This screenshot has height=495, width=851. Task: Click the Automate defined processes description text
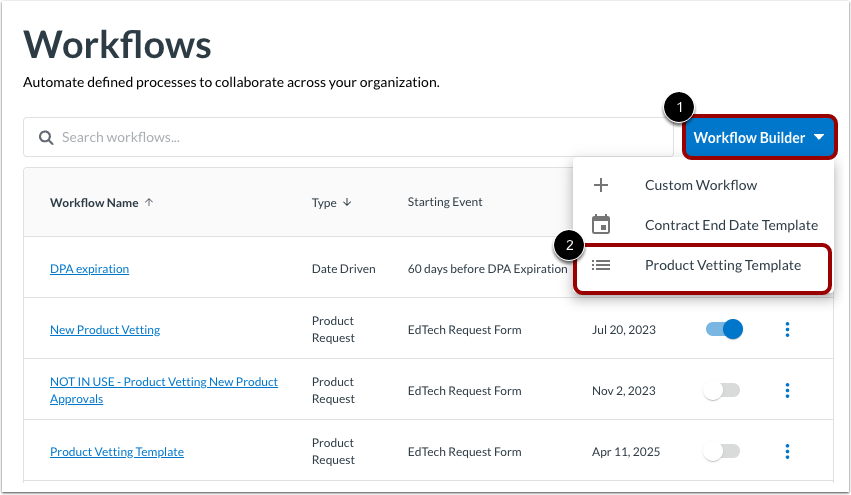pyautogui.click(x=231, y=82)
